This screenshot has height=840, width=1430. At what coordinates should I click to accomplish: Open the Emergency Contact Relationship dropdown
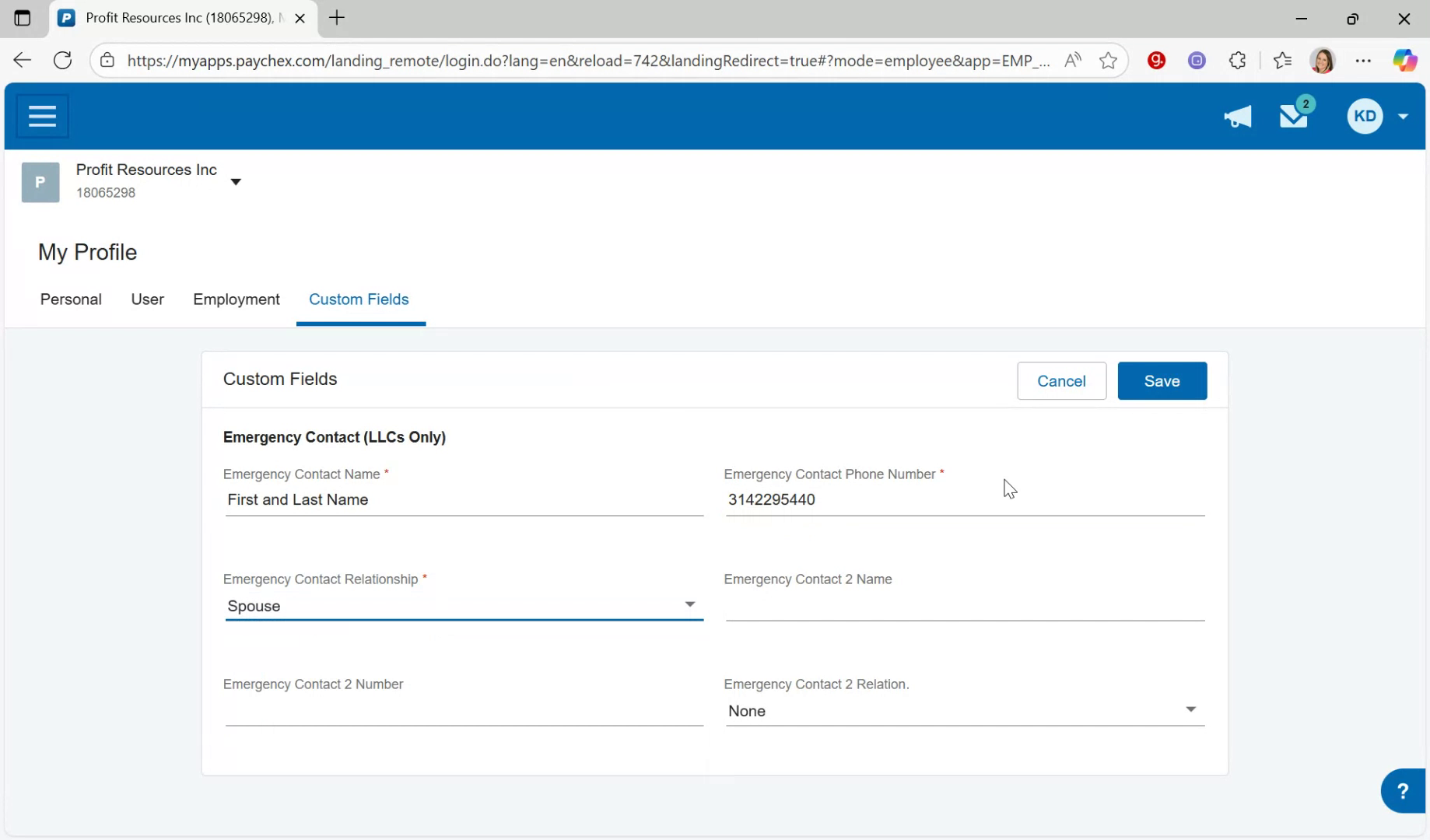[689, 604]
